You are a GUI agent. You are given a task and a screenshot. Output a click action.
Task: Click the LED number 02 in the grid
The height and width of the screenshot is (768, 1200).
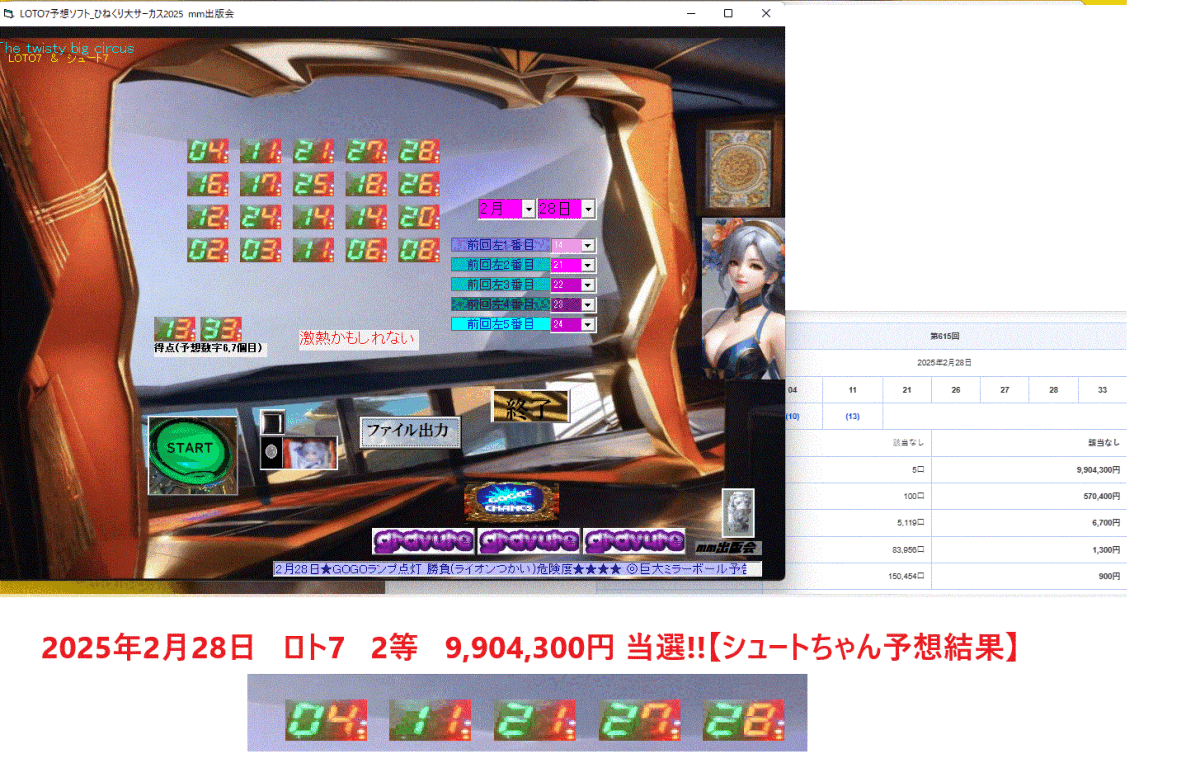[x=208, y=250]
